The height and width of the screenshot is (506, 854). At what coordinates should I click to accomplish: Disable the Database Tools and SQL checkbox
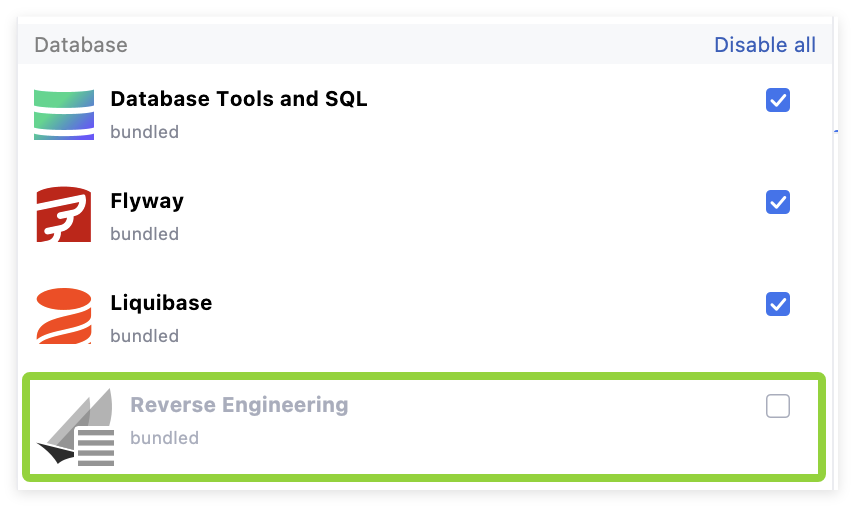777,100
